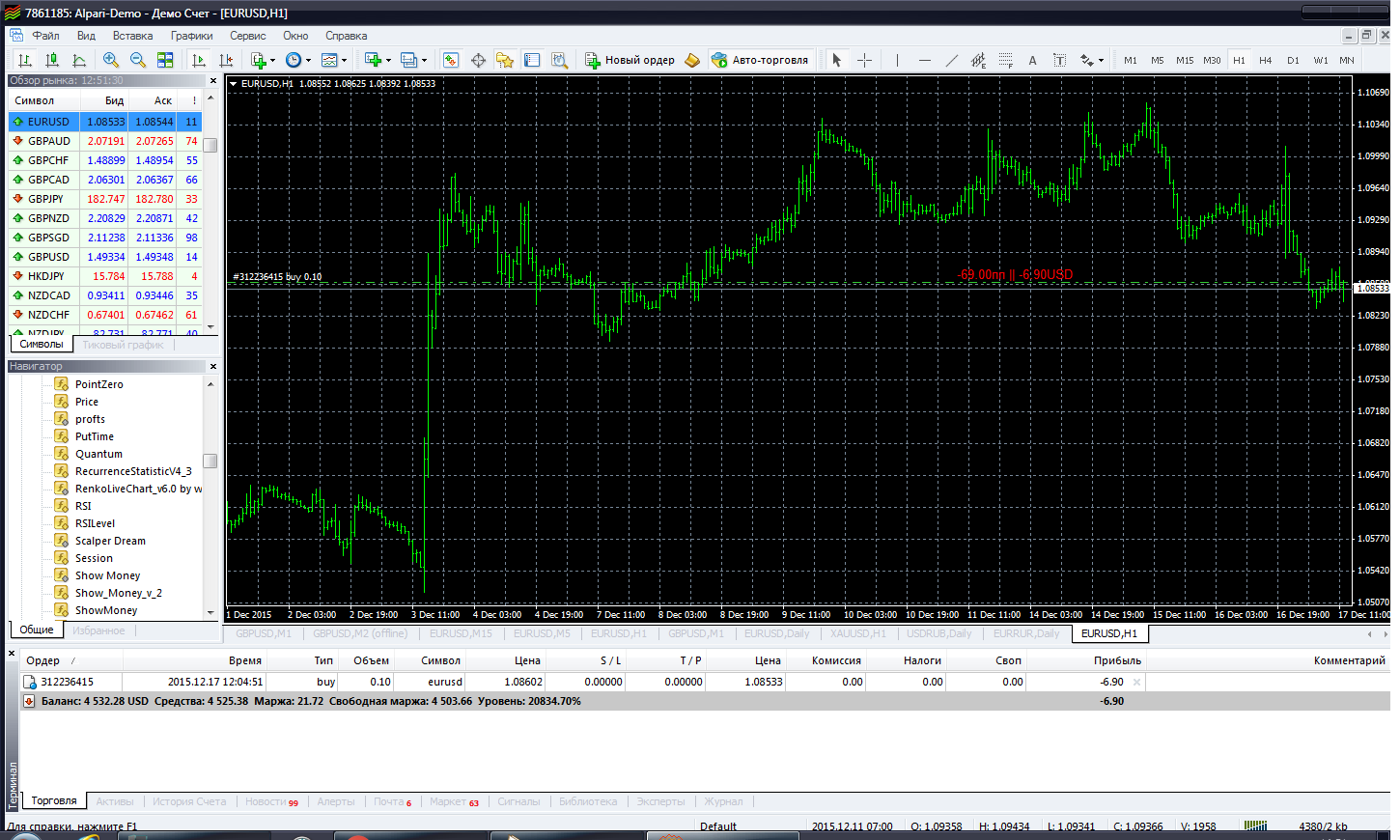Screen dimensions: 1400x840
Task: Click the Zoom In magnifier icon
Action: 111,60
